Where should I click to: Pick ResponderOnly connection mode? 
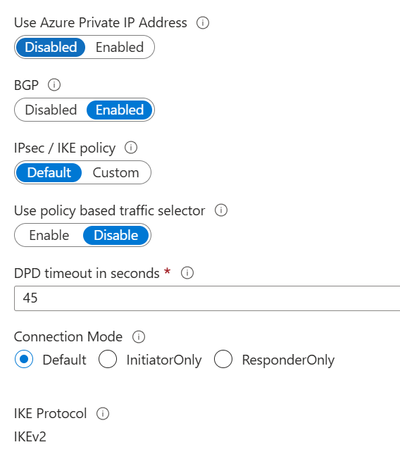click(x=223, y=359)
